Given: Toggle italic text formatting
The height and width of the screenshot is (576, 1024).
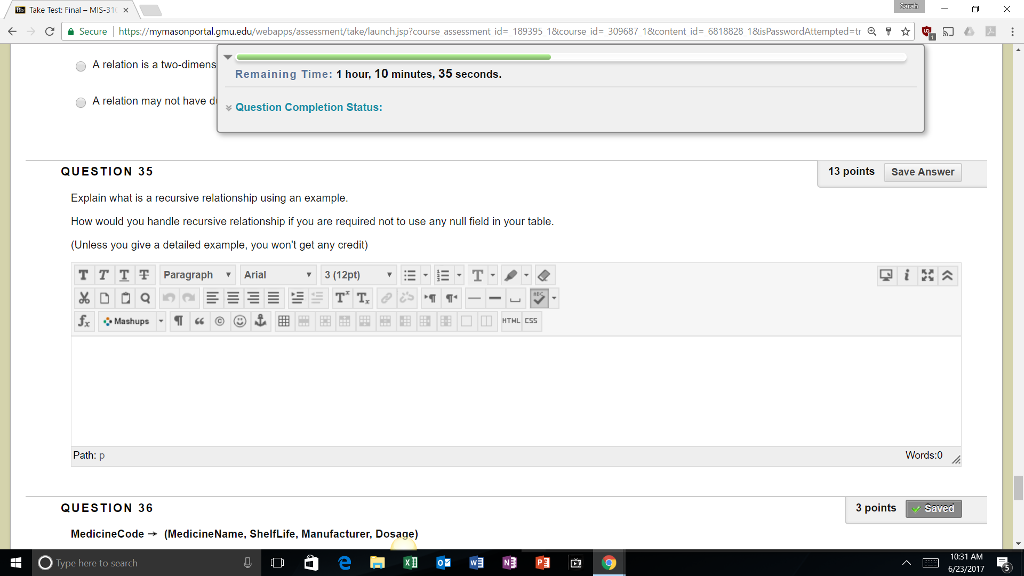Looking at the screenshot, I should pyautogui.click(x=102, y=274).
